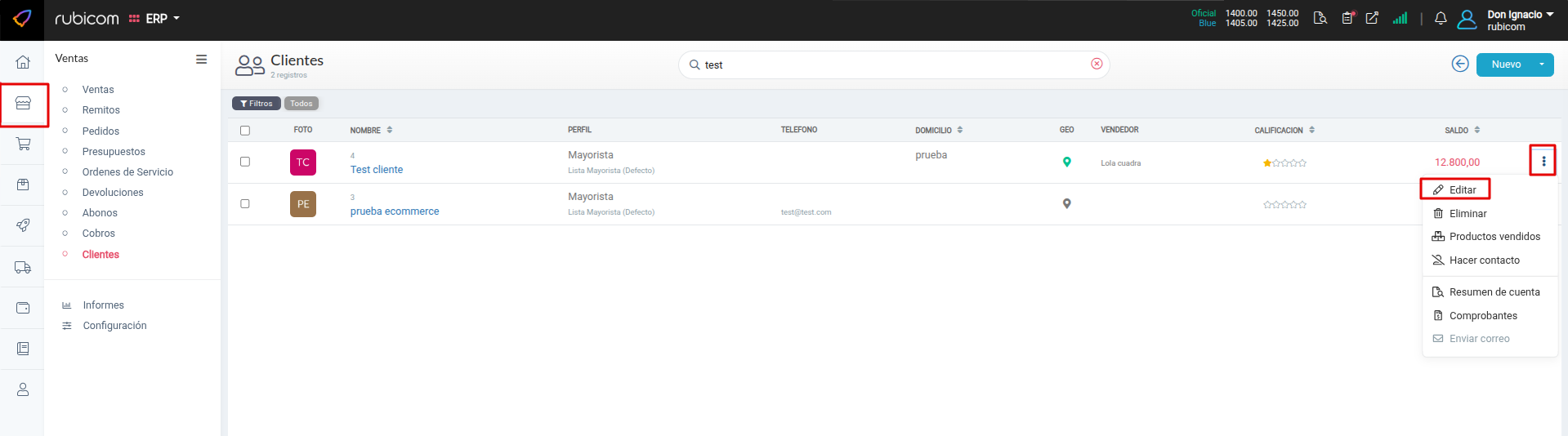This screenshot has width=1568, height=436.
Task: Open the Filtros button
Action: click(257, 104)
